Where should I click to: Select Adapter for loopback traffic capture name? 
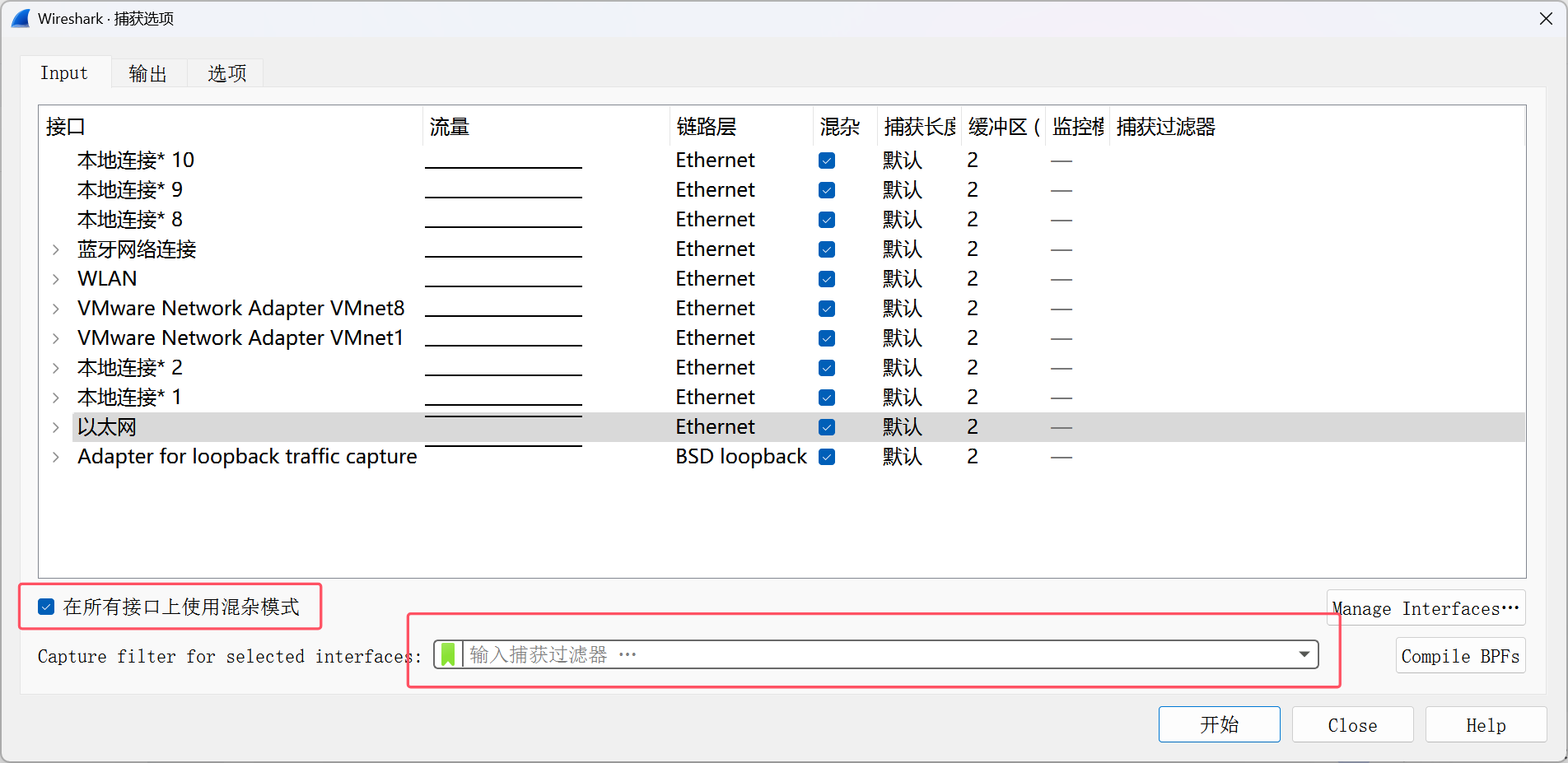pyautogui.click(x=247, y=457)
